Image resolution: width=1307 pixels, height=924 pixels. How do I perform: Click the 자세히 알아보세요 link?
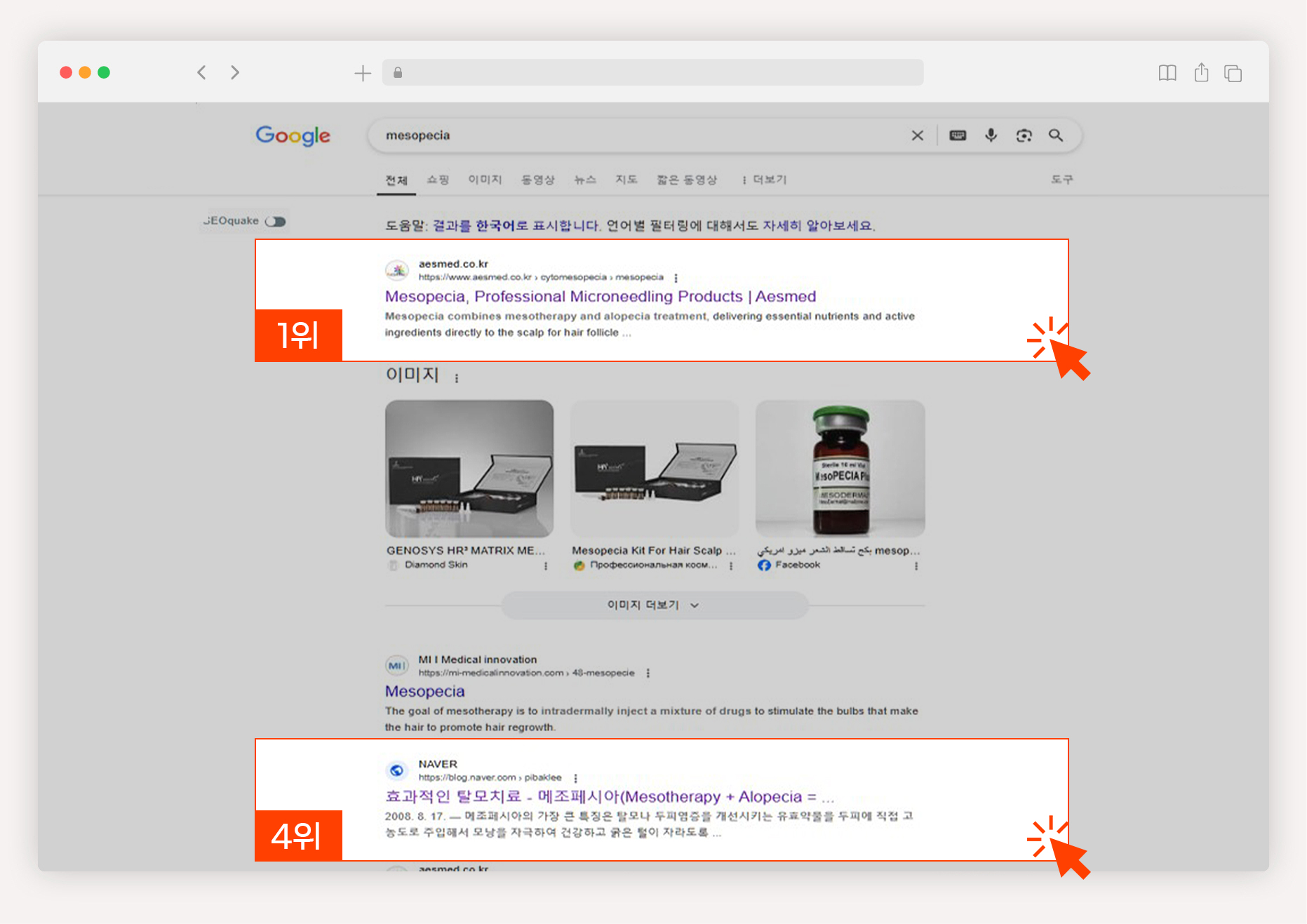[817, 225]
